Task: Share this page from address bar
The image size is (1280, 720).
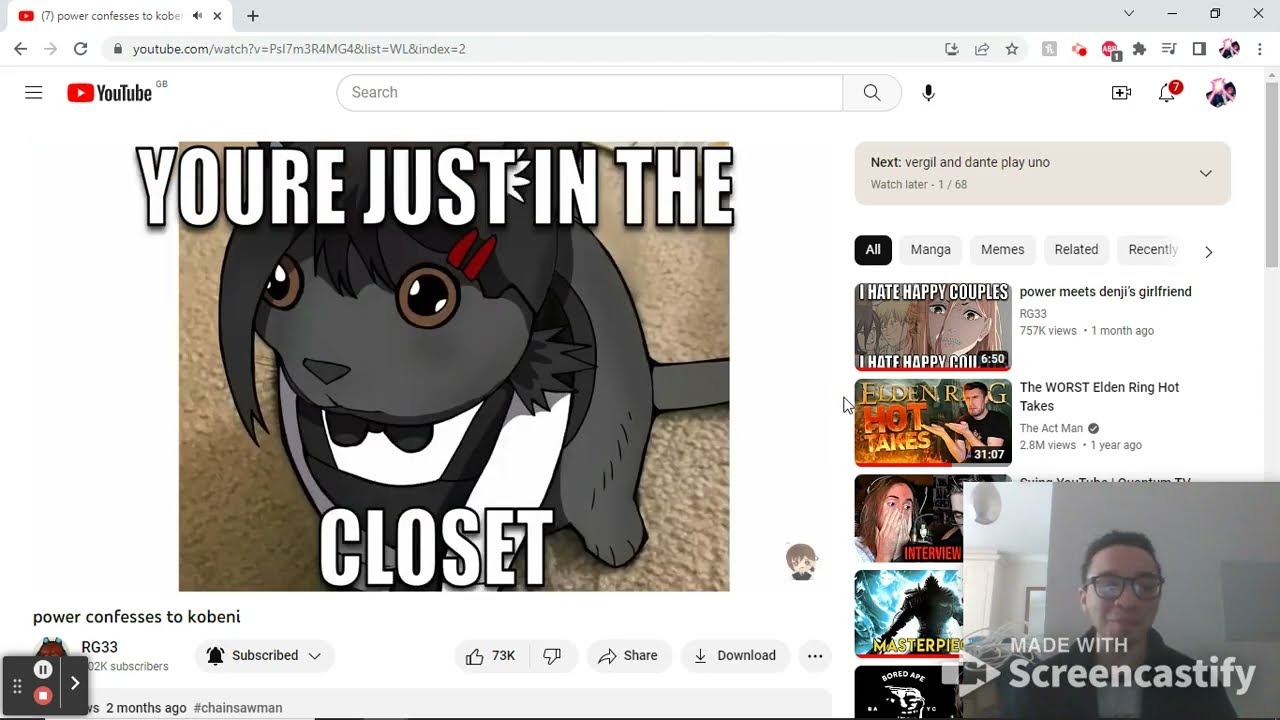Action: (x=981, y=49)
